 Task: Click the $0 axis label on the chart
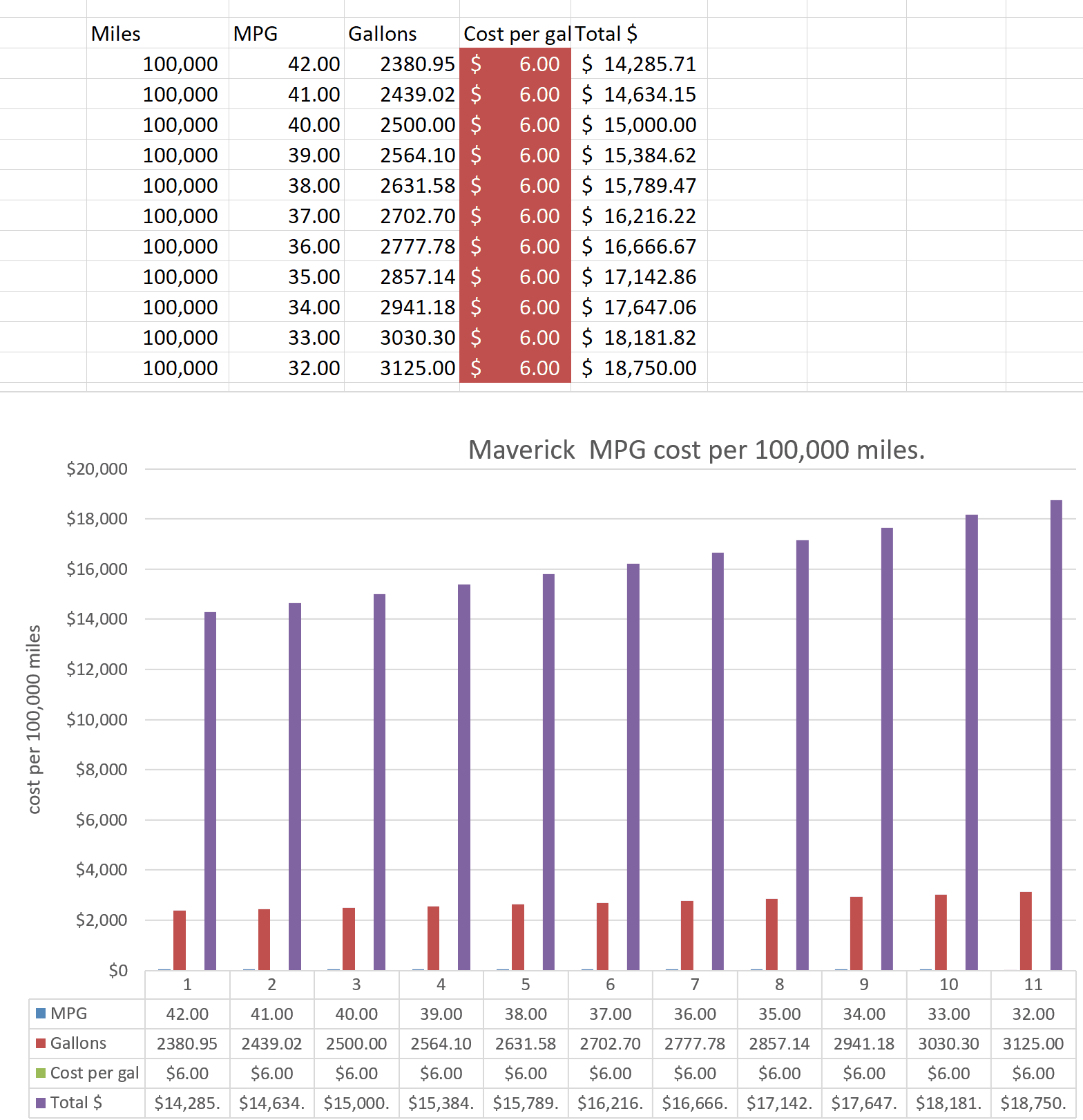click(x=118, y=971)
